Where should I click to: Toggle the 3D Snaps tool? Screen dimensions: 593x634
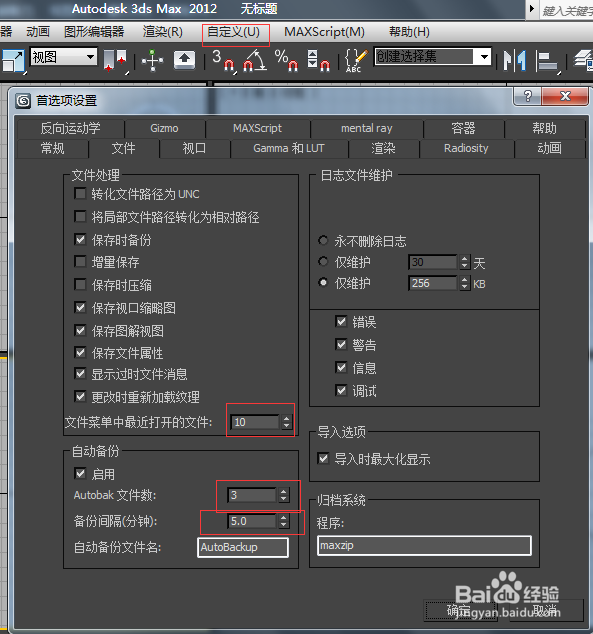(223, 60)
